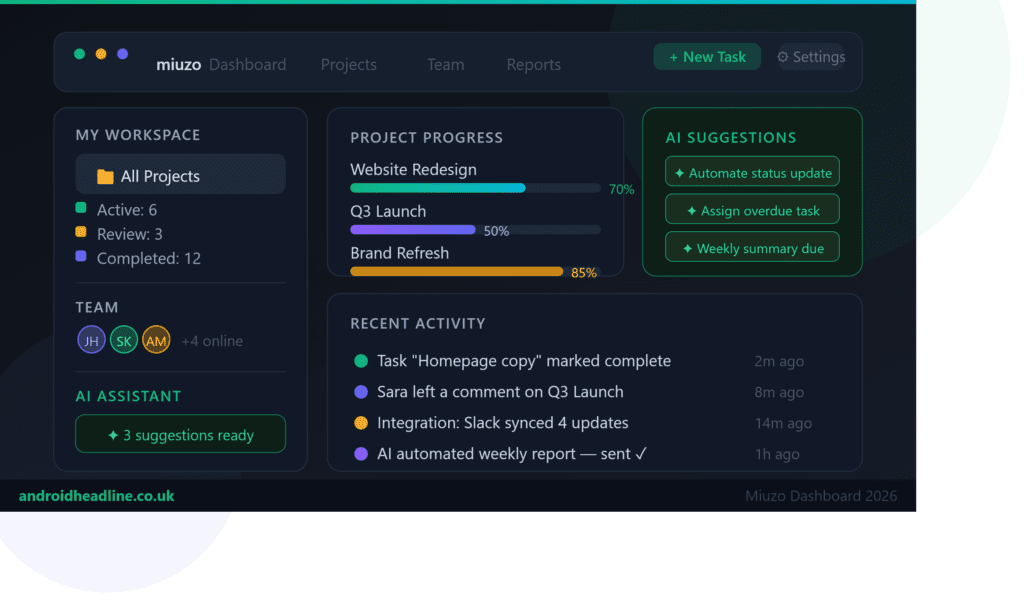Click the '8m ago' timestamp
The image size is (1024, 606).
coord(779,392)
